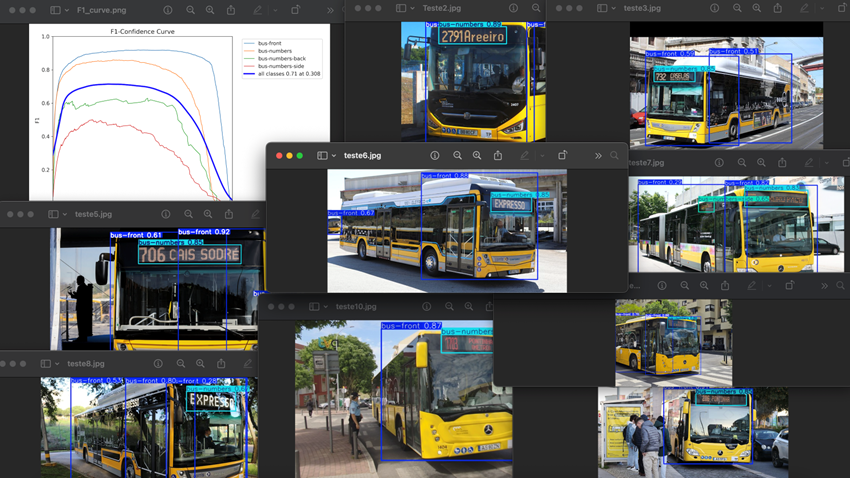Minimize the teste6.jpg window

click(289, 156)
